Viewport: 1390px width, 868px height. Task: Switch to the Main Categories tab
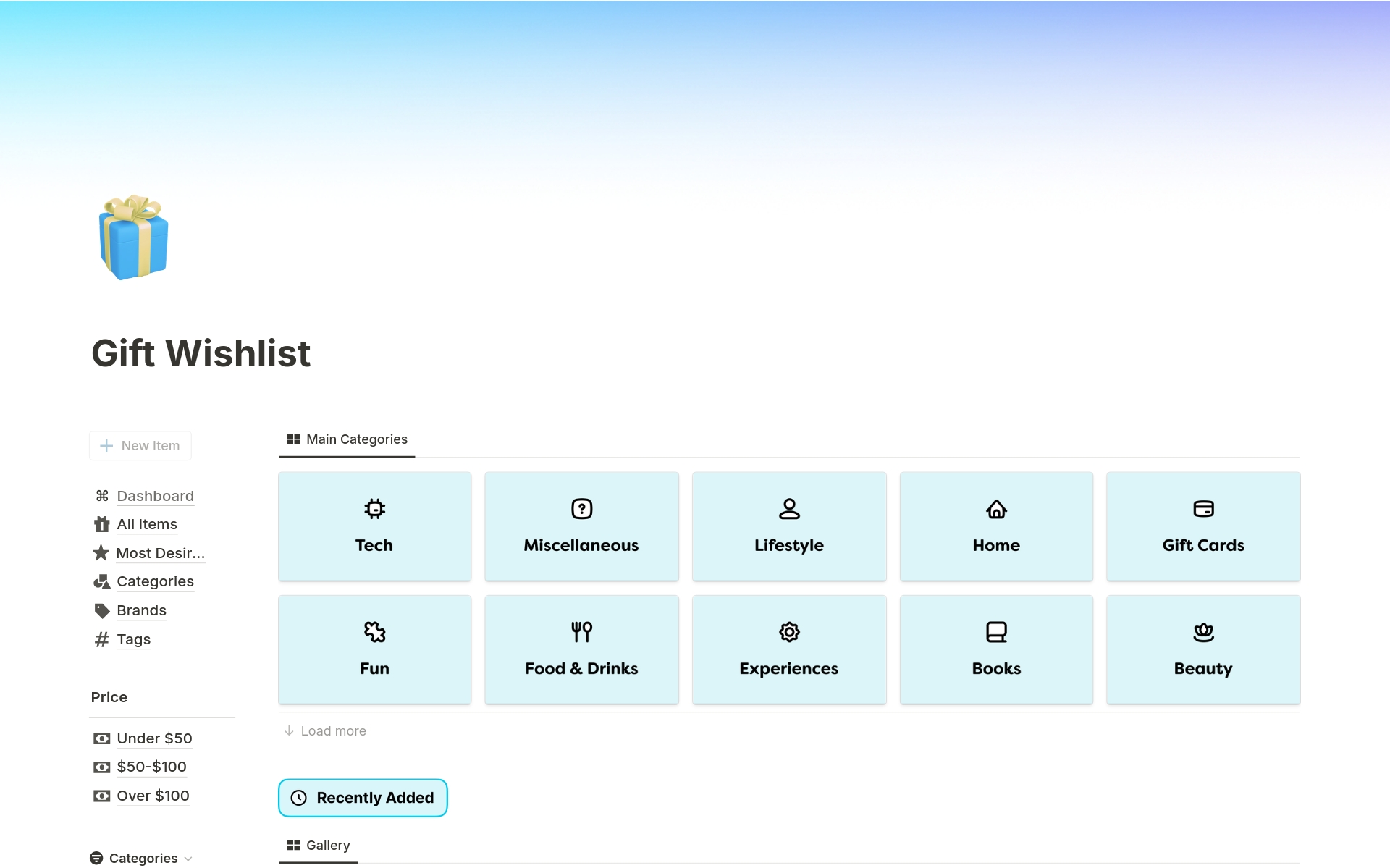(348, 439)
